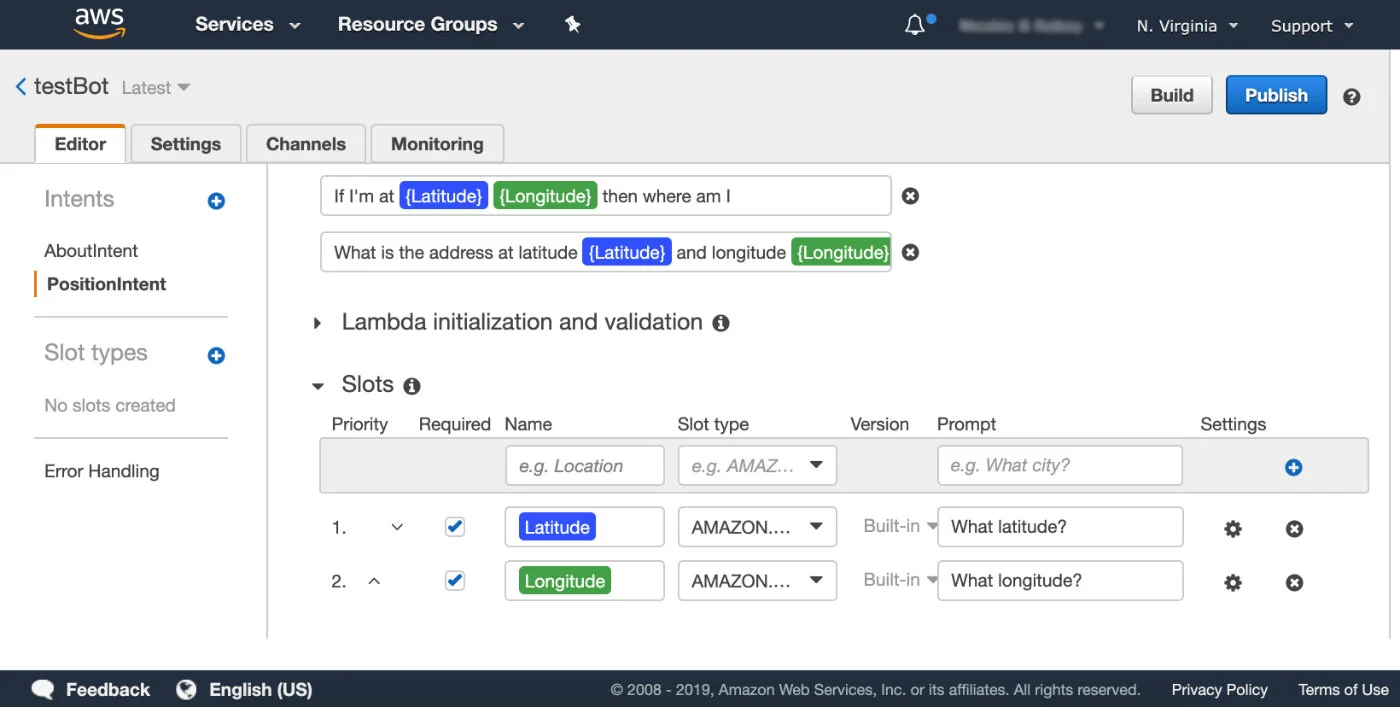
Task: Add the new slot row via the blue plus
Action: [1294, 466]
